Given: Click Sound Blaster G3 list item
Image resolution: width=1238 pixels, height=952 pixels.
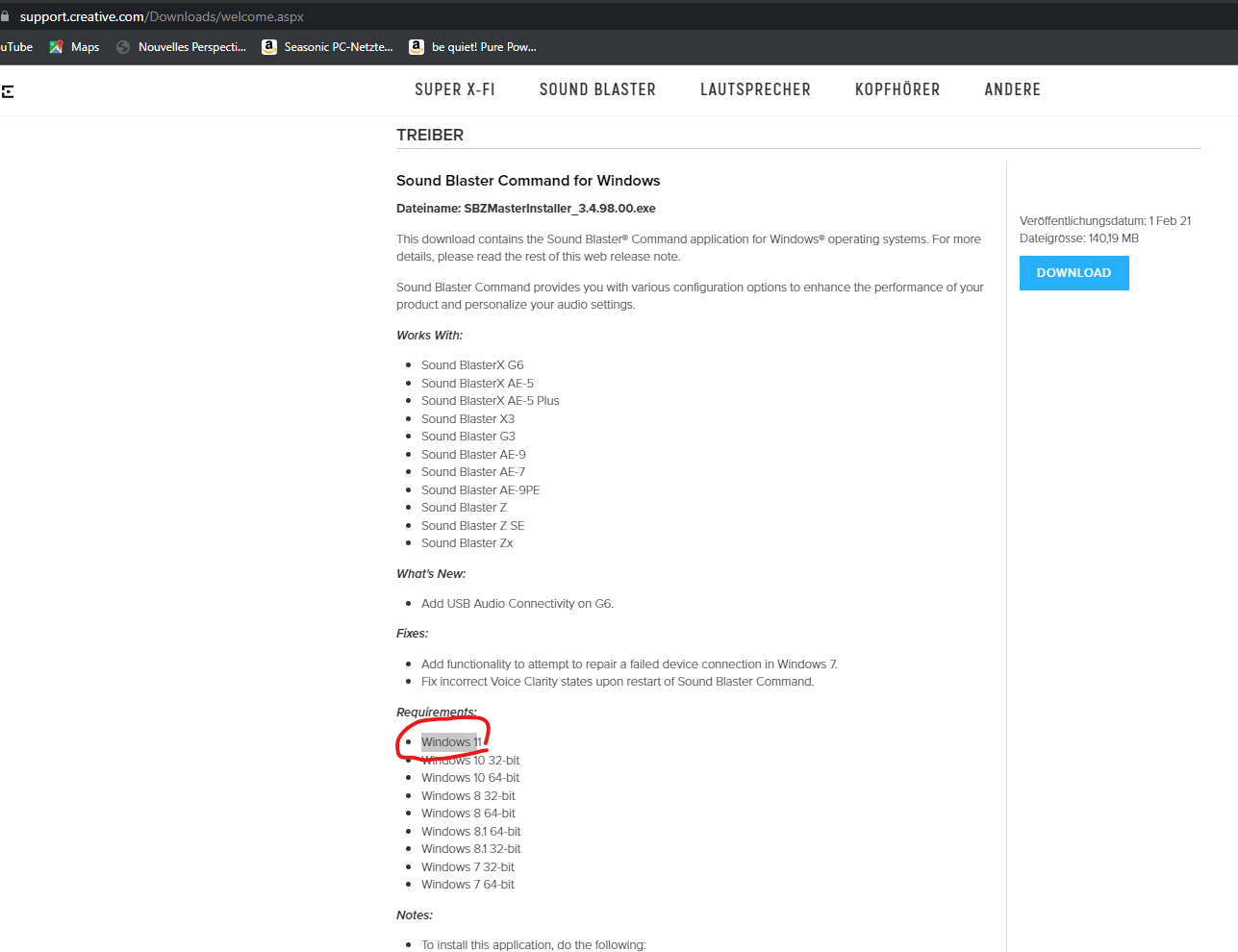Looking at the screenshot, I should click(468, 437).
